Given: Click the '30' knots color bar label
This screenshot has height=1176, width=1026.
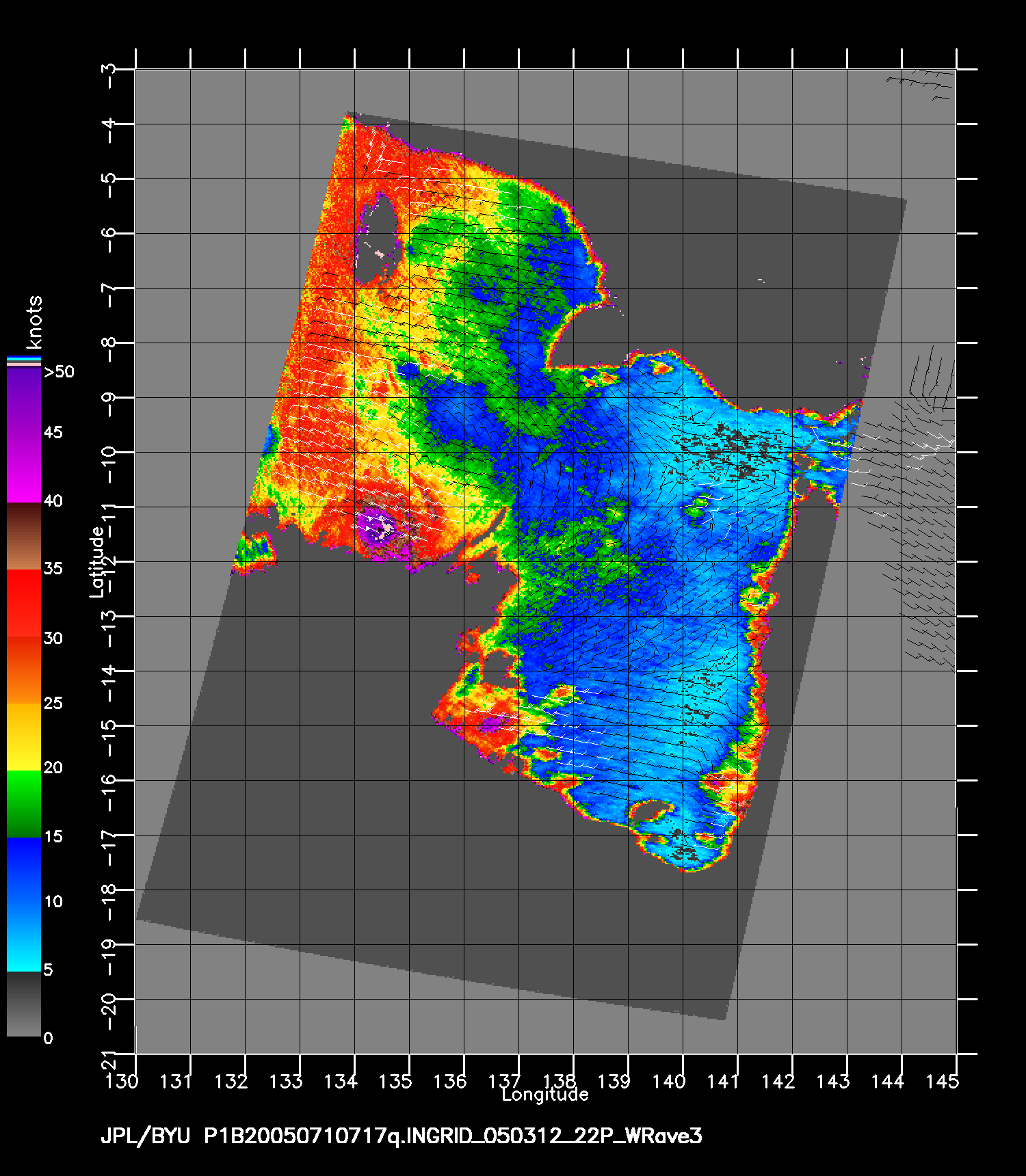Looking at the screenshot, I should point(53,639).
